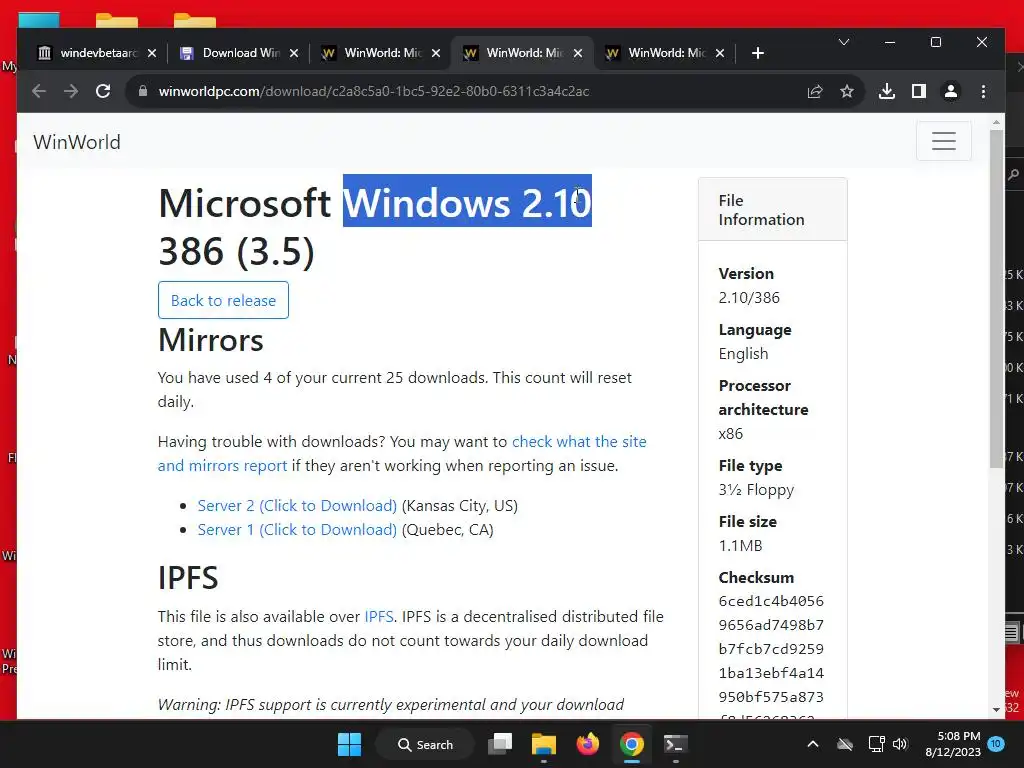Click the forward navigation arrow
The image size is (1024, 768).
pyautogui.click(x=71, y=91)
